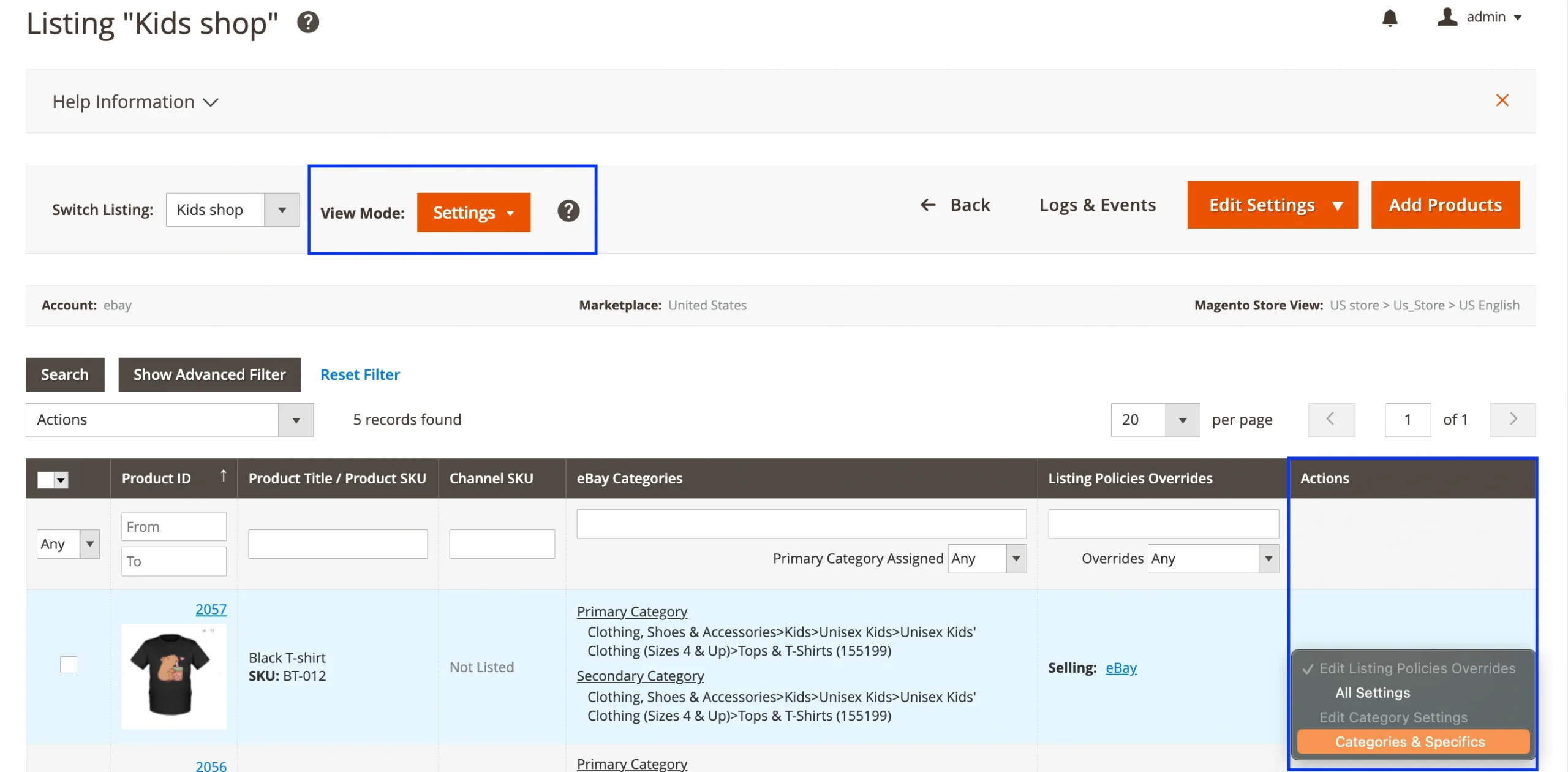Check the Black T-shirt row checkbox
Image resolution: width=1568 pixels, height=772 pixels.
pyautogui.click(x=69, y=665)
